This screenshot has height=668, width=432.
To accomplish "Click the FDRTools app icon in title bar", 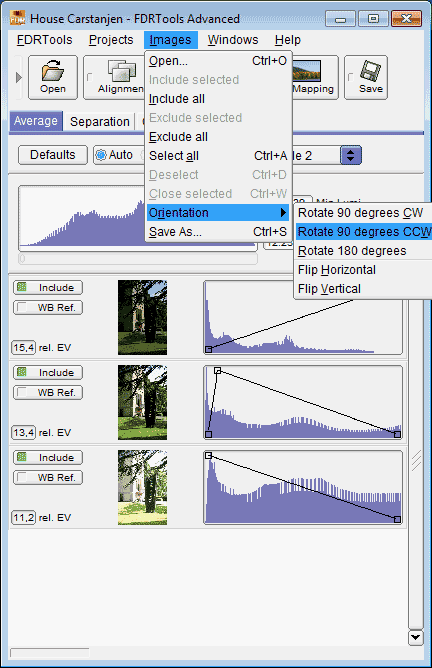I will point(17,18).
